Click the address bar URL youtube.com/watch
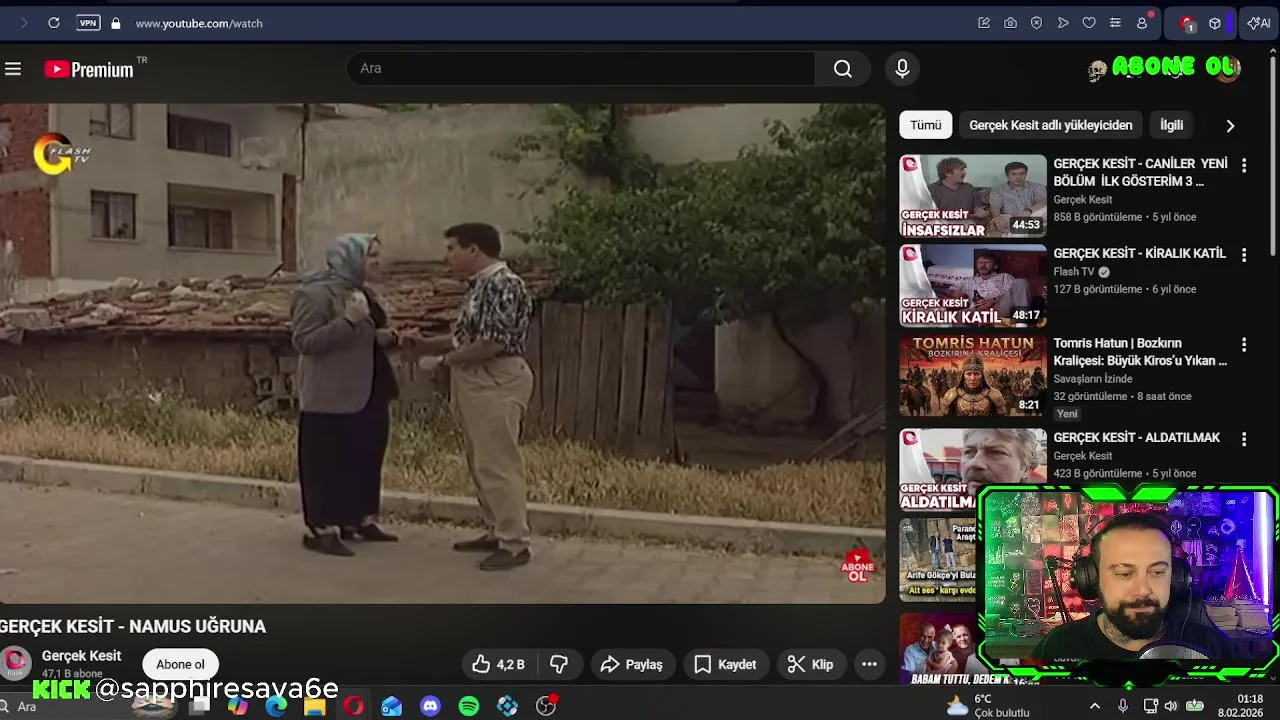 [x=199, y=23]
